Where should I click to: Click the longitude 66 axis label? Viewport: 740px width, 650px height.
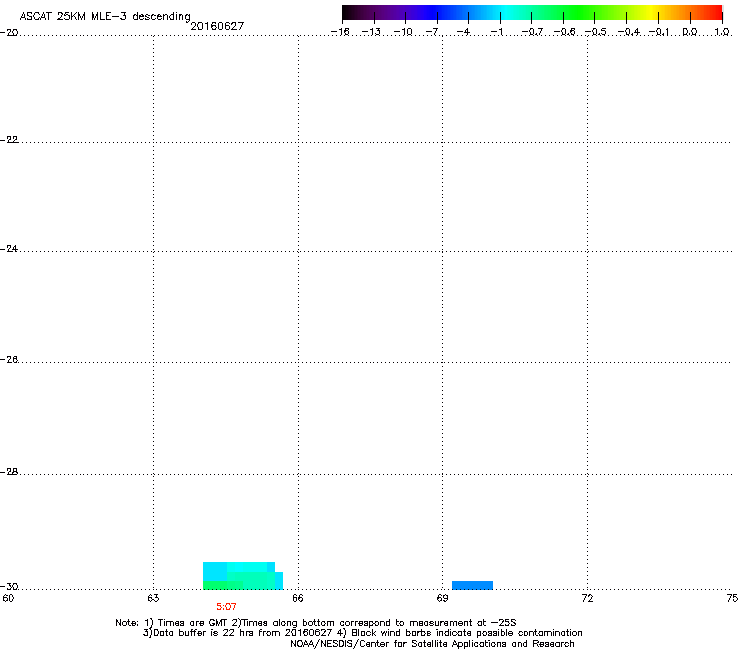(x=298, y=598)
